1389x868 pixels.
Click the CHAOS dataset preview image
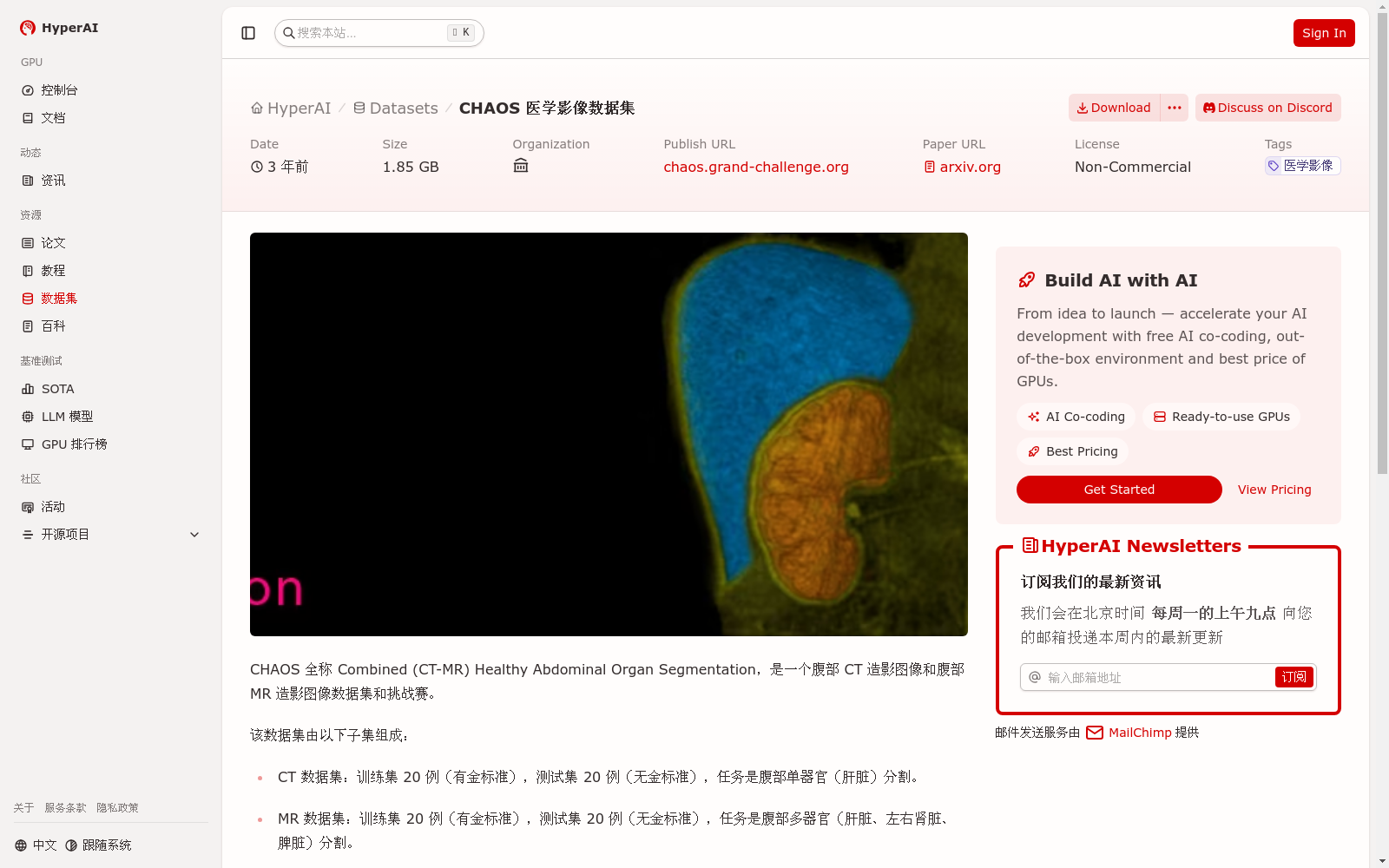[609, 434]
